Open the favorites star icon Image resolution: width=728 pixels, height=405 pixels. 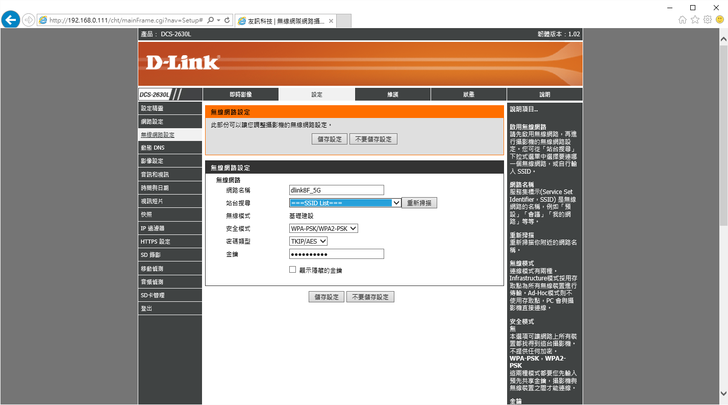[x=696, y=20]
